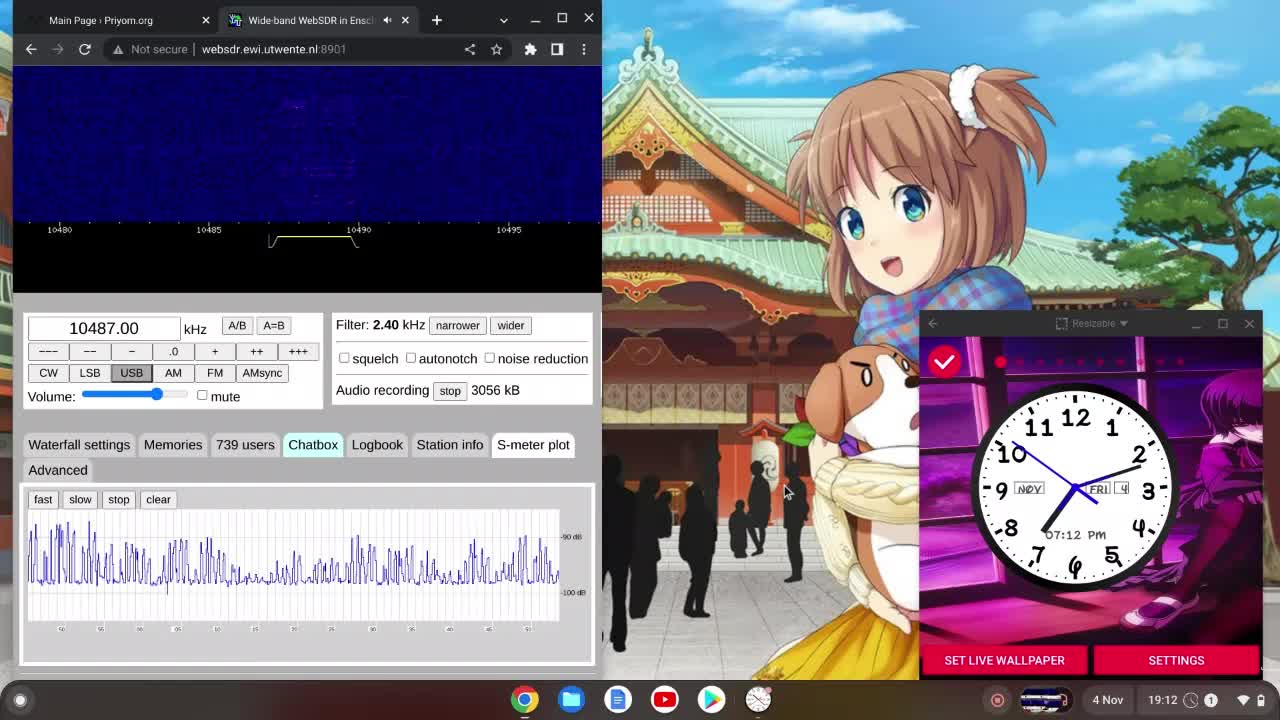This screenshot has height=720, width=1280.
Task: Bookmark this page with the star icon
Action: pos(496,49)
